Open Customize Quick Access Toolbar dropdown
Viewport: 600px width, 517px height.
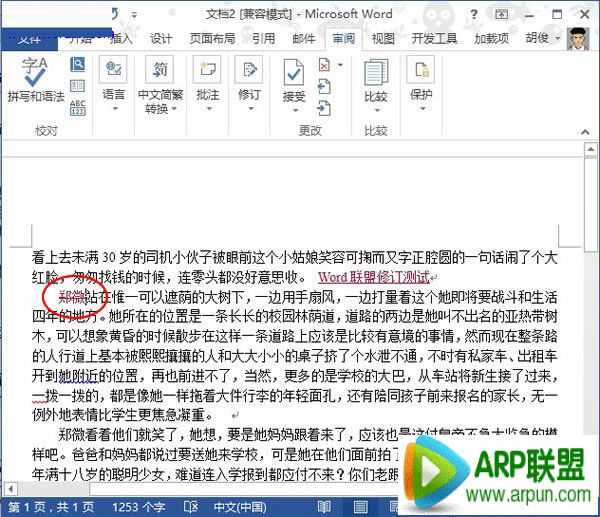(x=134, y=15)
